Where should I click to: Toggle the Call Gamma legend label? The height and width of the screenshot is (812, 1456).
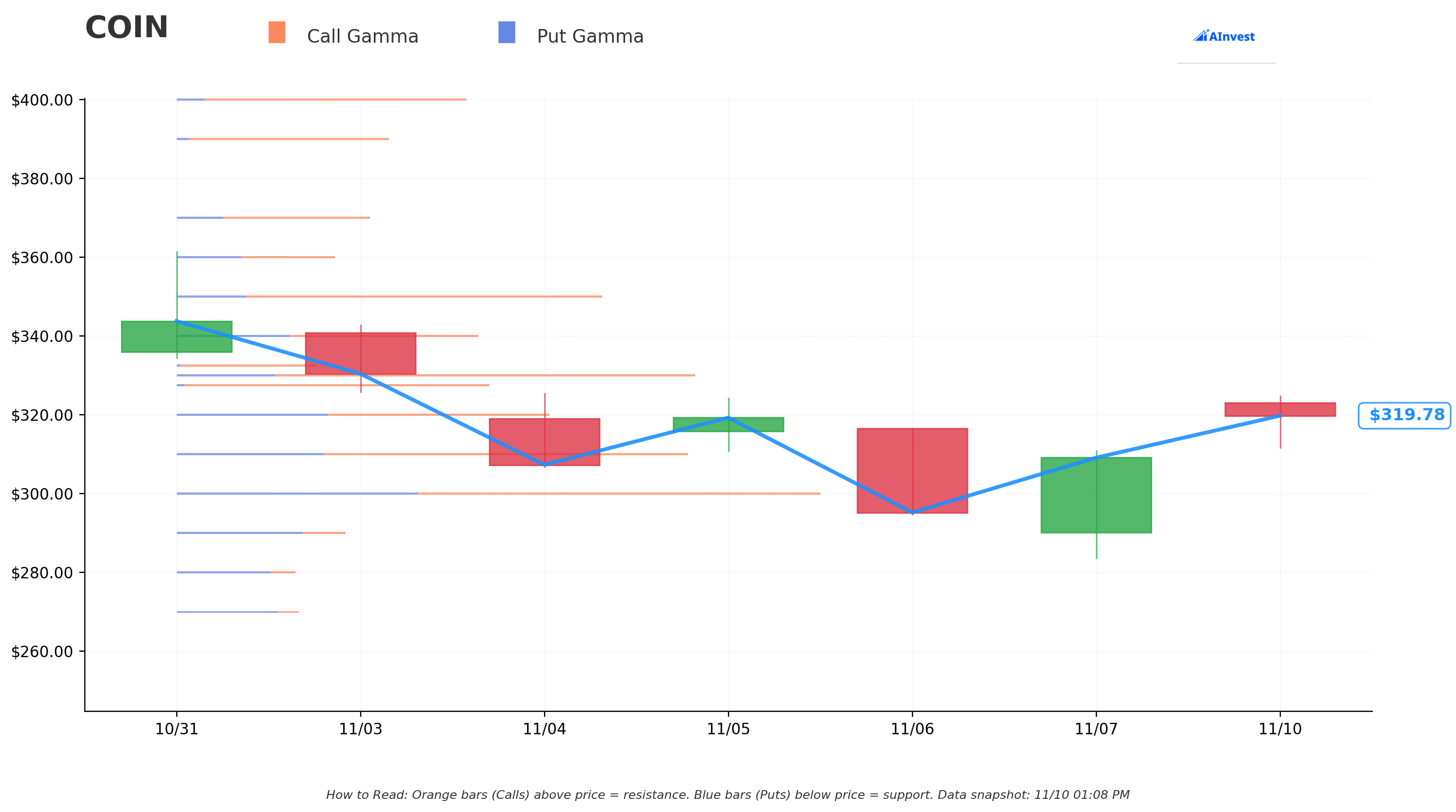(x=362, y=37)
